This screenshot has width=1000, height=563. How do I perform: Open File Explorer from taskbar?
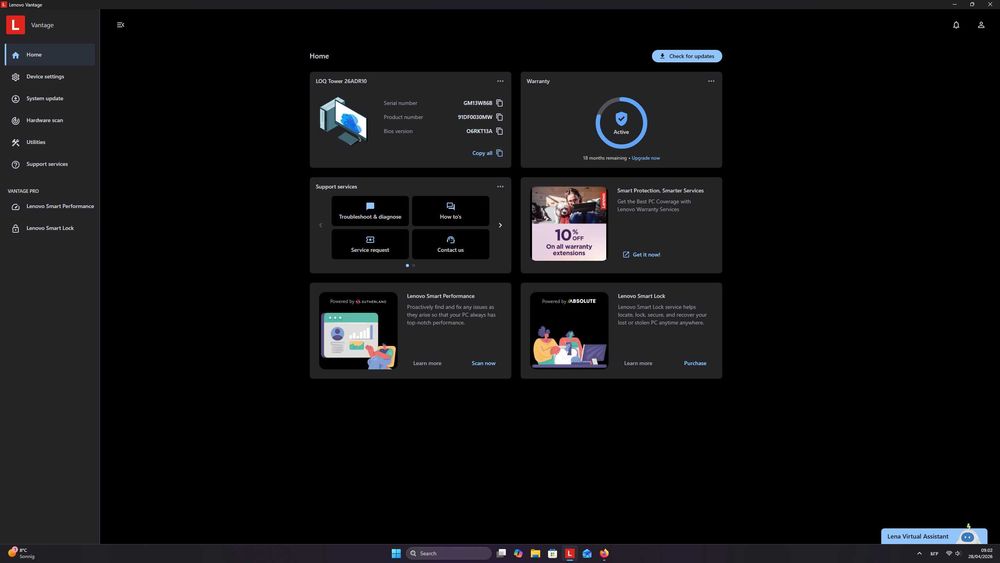[536, 553]
